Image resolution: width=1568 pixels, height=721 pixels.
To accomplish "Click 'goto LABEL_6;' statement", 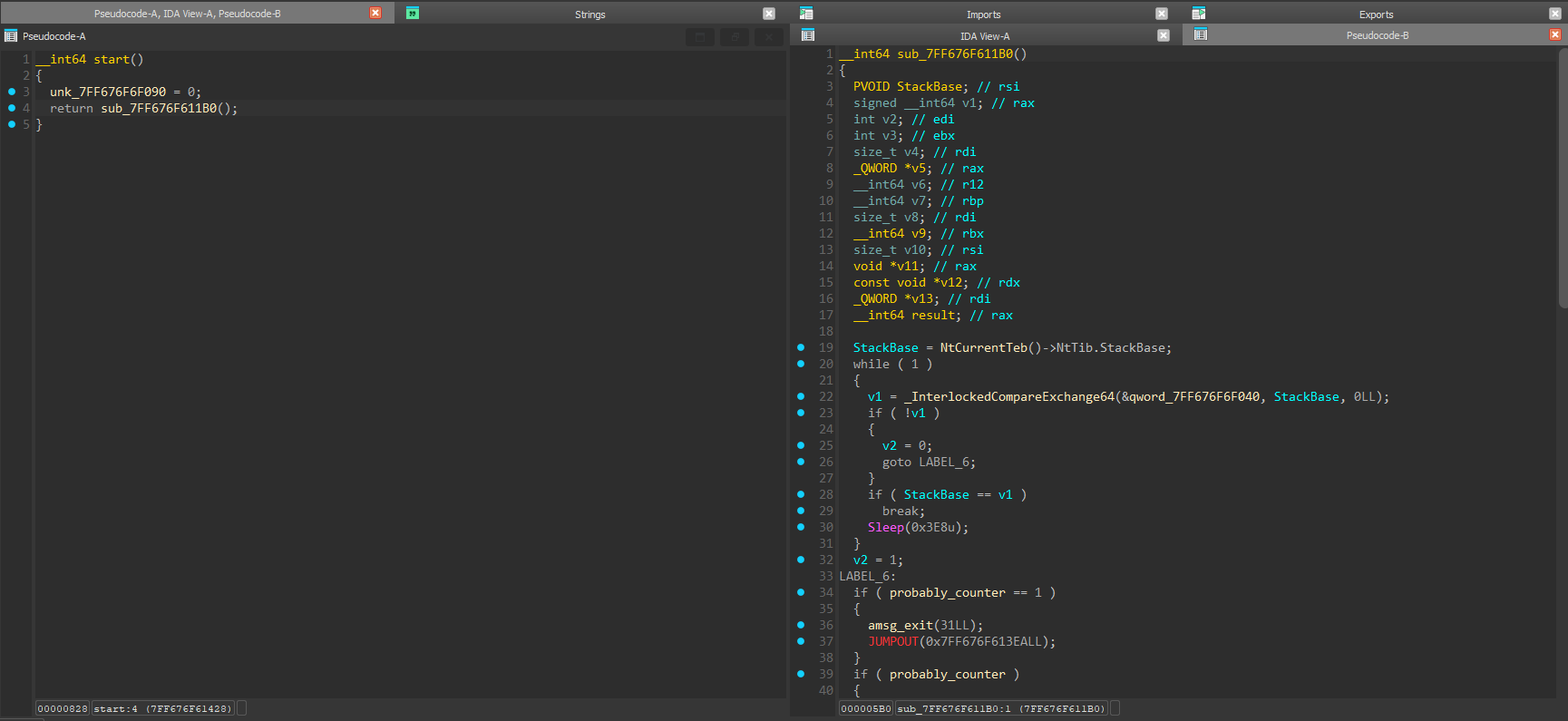I will 930,462.
